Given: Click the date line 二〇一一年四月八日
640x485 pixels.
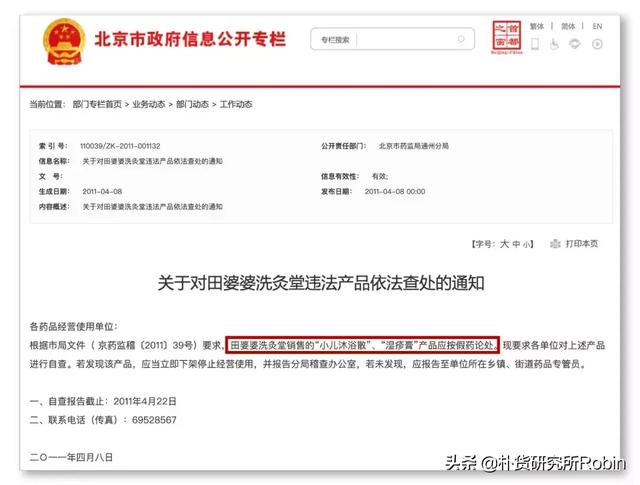Looking at the screenshot, I should click(x=71, y=457).
